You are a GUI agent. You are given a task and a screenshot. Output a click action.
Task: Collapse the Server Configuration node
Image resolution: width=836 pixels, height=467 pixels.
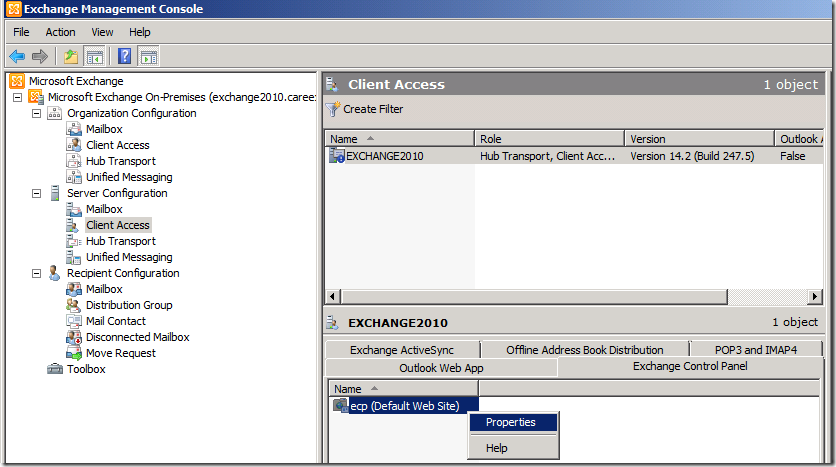click(x=36, y=193)
